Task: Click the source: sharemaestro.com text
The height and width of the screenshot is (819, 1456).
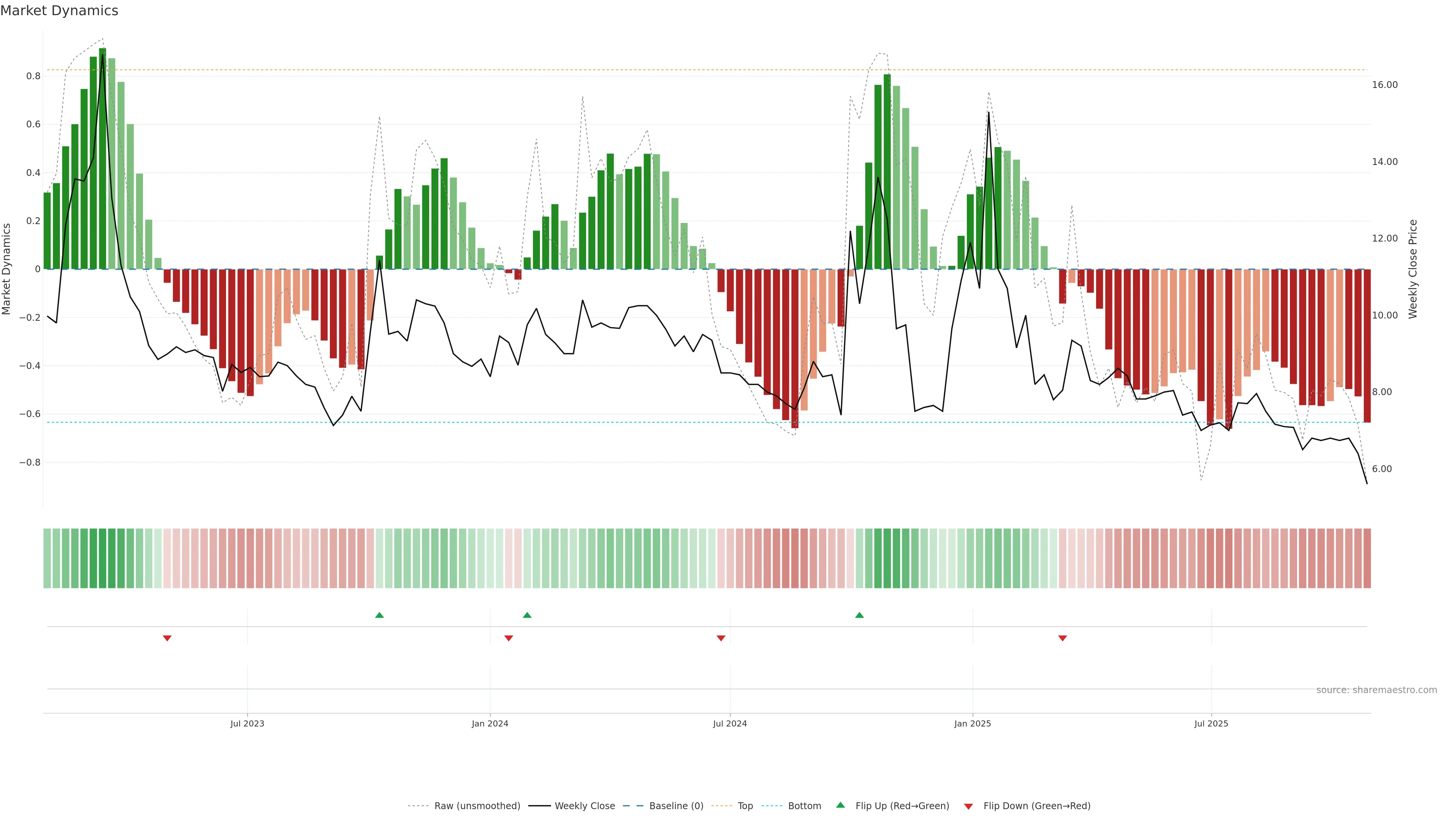Action: (x=1376, y=690)
